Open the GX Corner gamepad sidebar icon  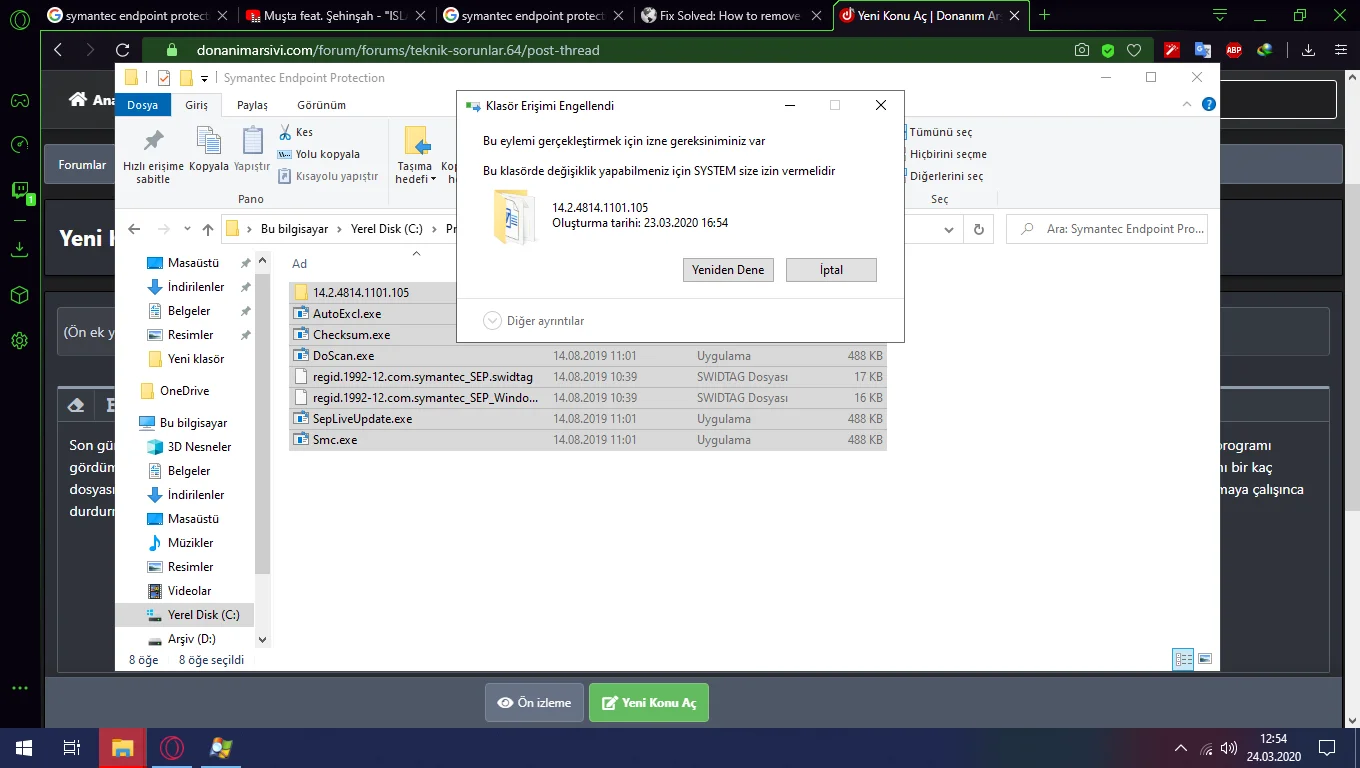19,100
